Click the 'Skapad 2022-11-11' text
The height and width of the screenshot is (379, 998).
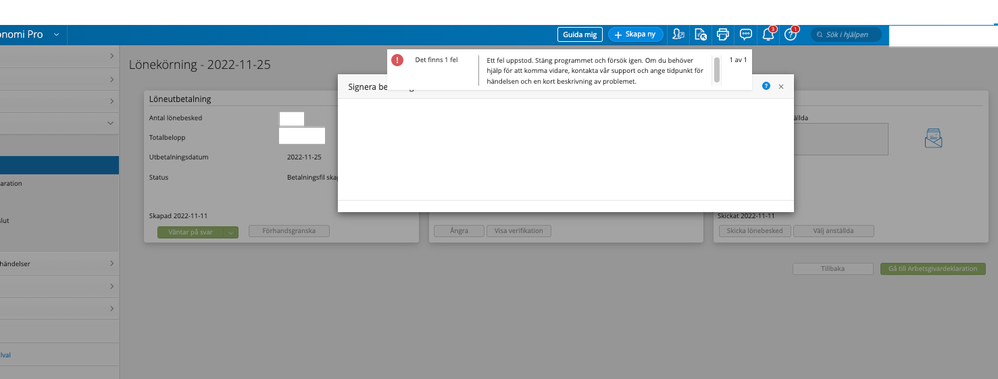point(179,216)
